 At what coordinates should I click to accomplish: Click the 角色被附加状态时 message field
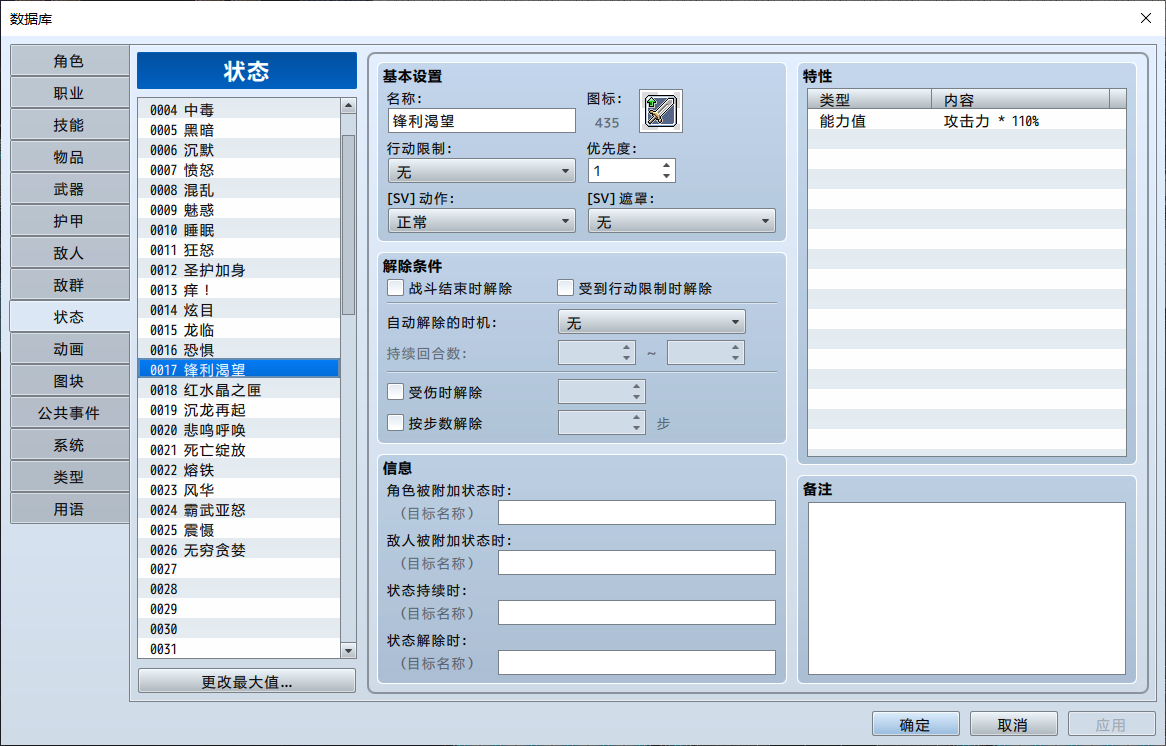[x=637, y=512]
